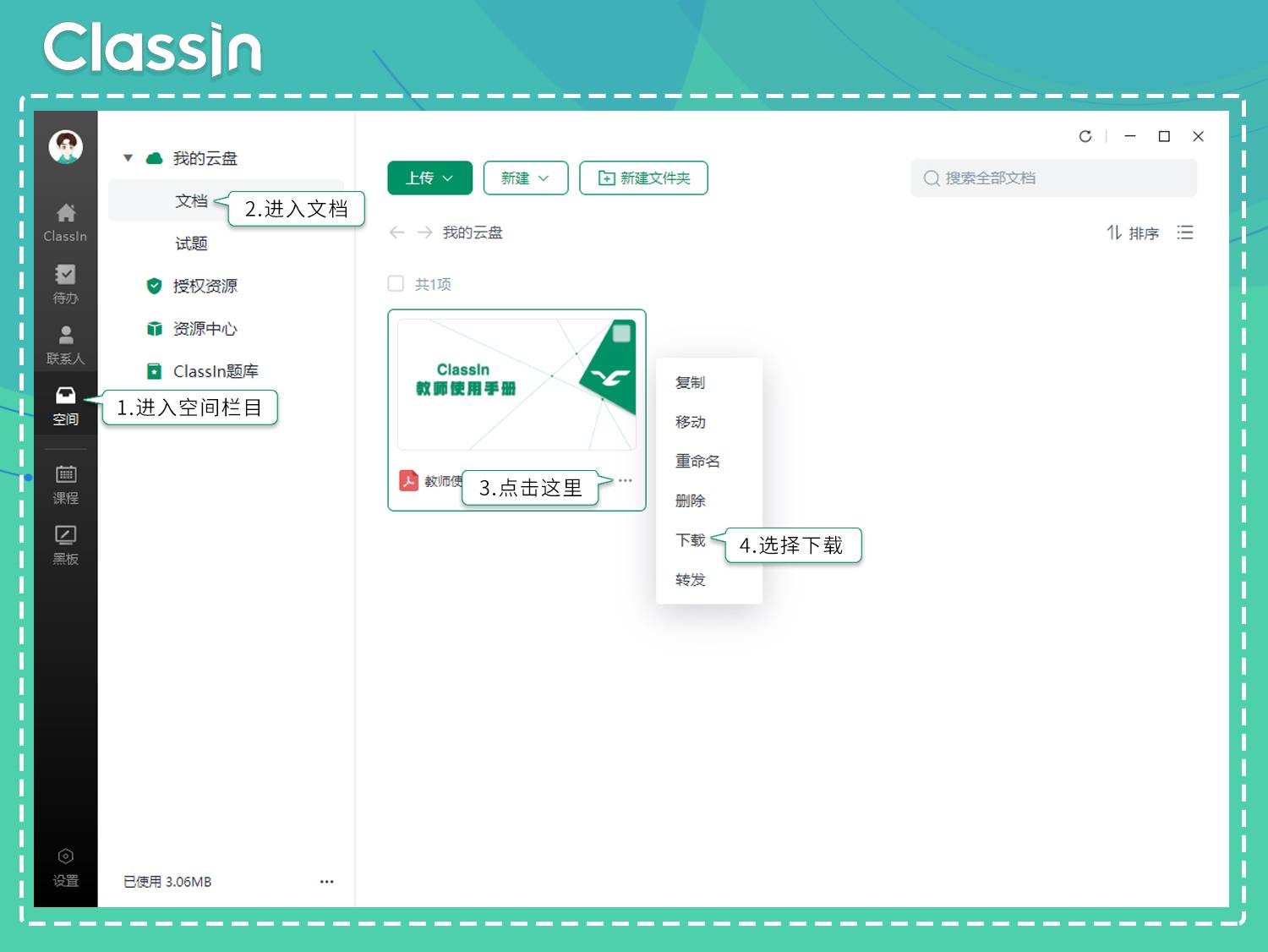Image resolution: width=1268 pixels, height=952 pixels.
Task: Select 文档 under cloud drive
Action: tap(191, 200)
